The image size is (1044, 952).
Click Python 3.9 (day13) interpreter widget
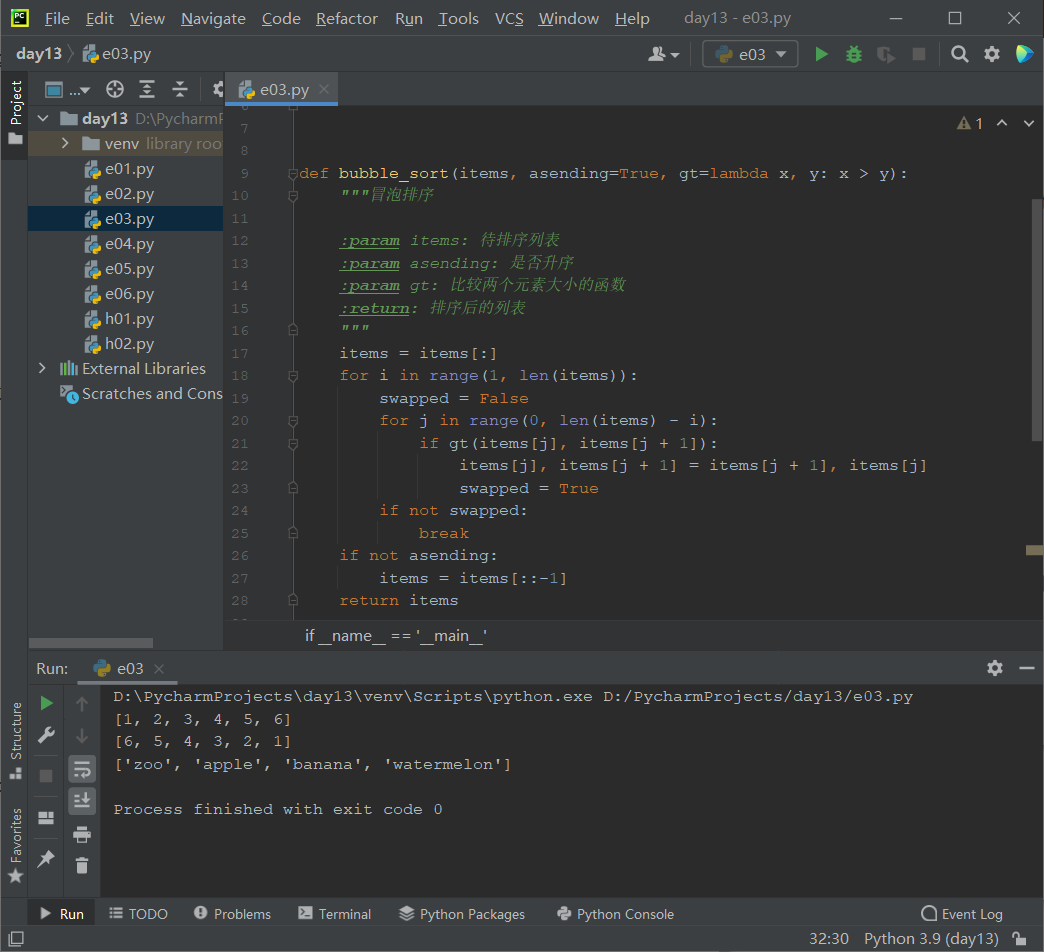pos(931,939)
